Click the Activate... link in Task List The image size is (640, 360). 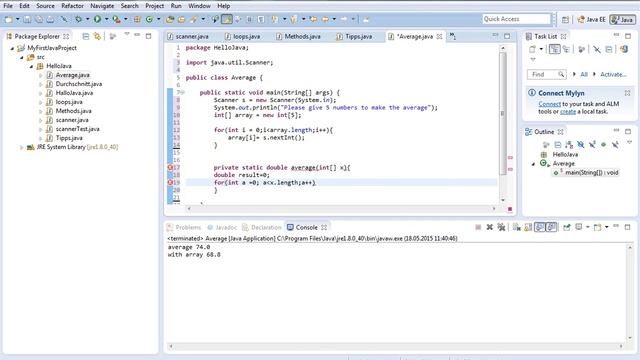[613, 74]
